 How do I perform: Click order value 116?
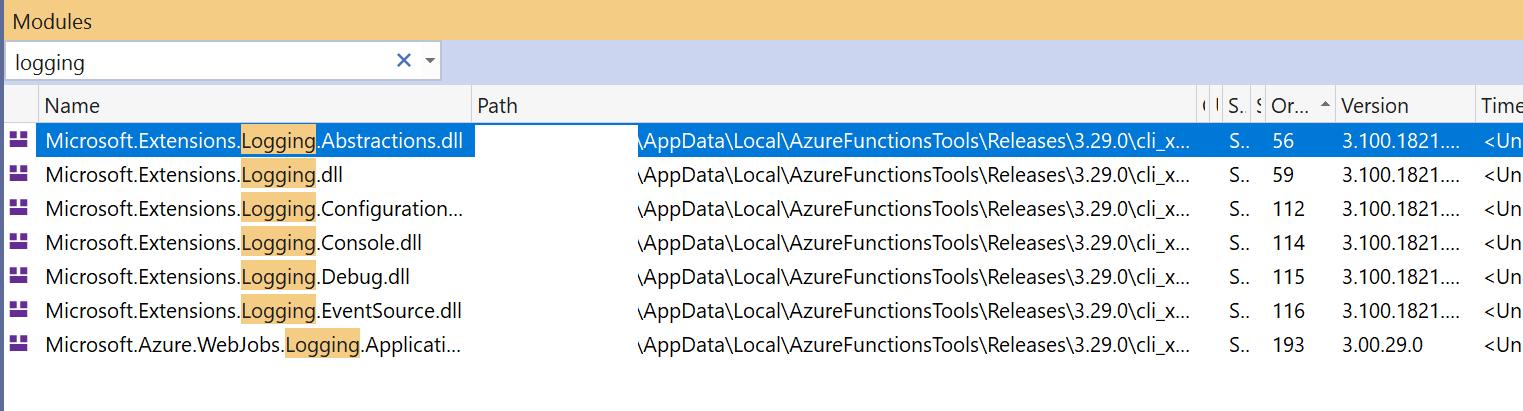tap(1288, 311)
